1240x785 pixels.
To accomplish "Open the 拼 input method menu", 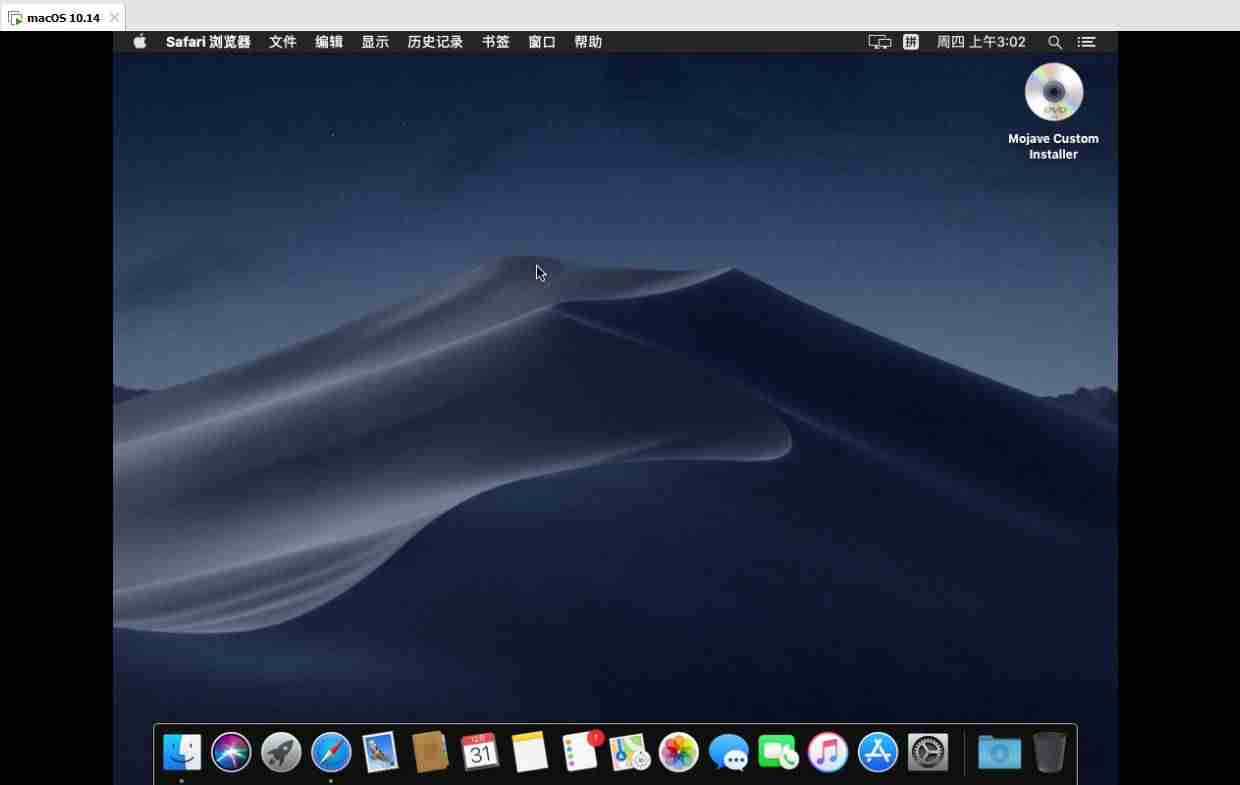I will 911,42.
